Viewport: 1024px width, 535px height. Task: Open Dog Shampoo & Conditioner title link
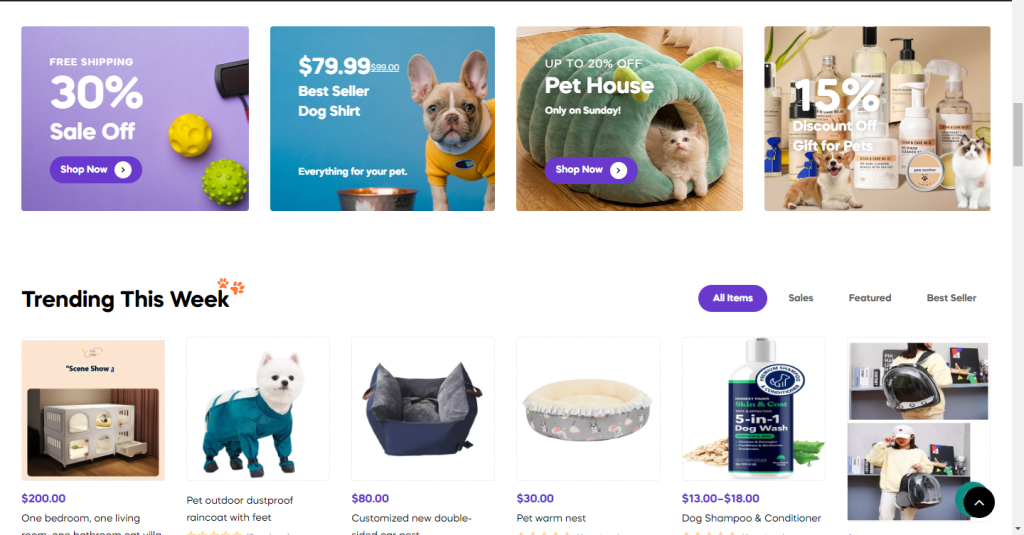pos(751,518)
